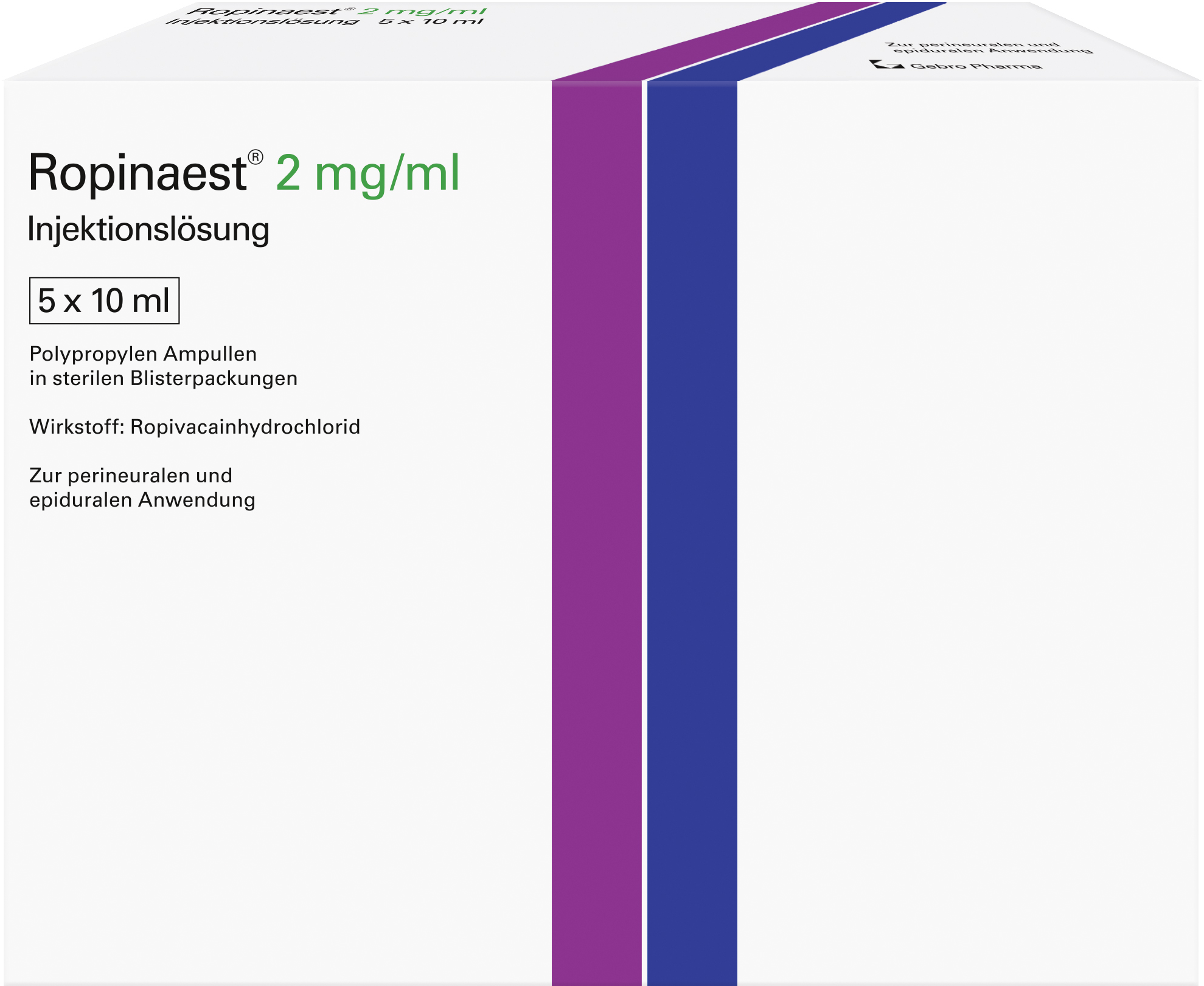The width and height of the screenshot is (1204, 986).
Task: Click the 'Gebro Pharma' text on the top flap
Action: pyautogui.click(x=976, y=66)
